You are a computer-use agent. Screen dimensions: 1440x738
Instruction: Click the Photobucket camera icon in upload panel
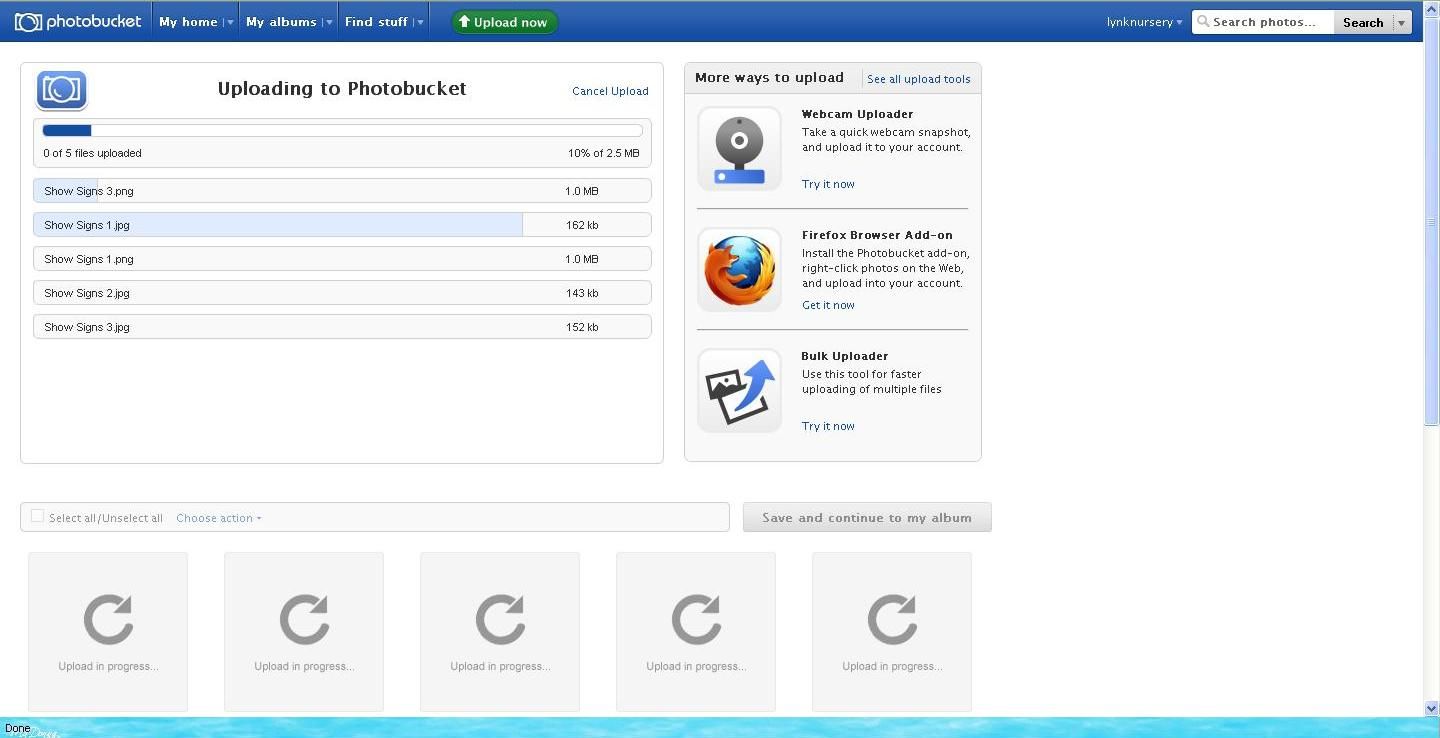tap(62, 90)
